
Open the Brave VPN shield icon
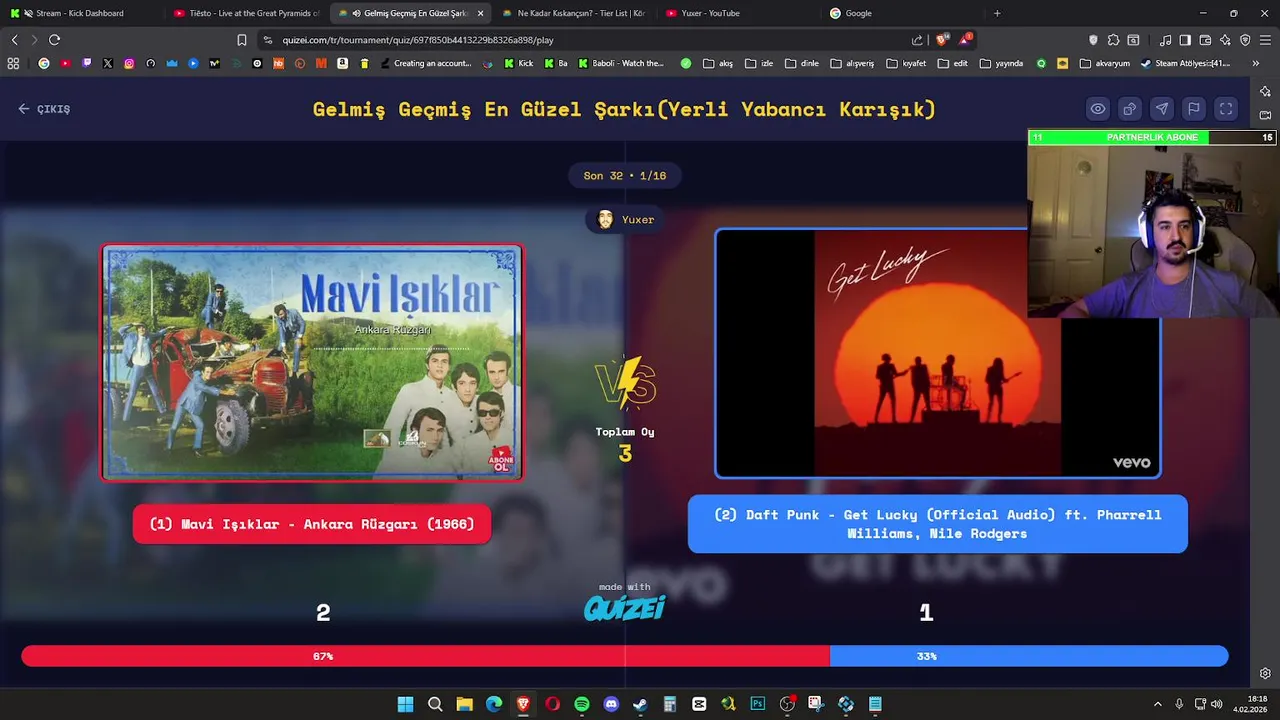1245,40
